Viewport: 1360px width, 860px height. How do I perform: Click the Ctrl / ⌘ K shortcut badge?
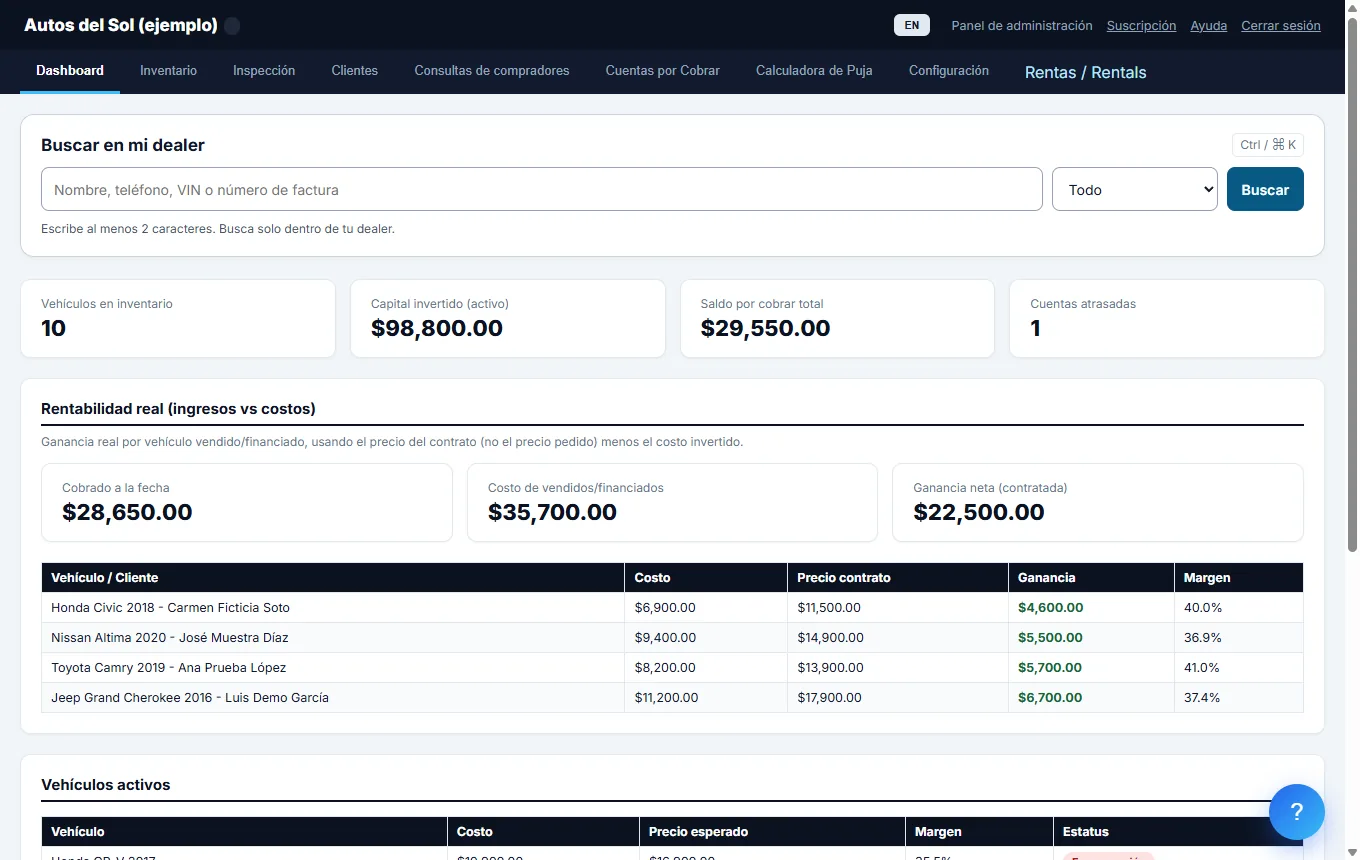click(x=1268, y=145)
